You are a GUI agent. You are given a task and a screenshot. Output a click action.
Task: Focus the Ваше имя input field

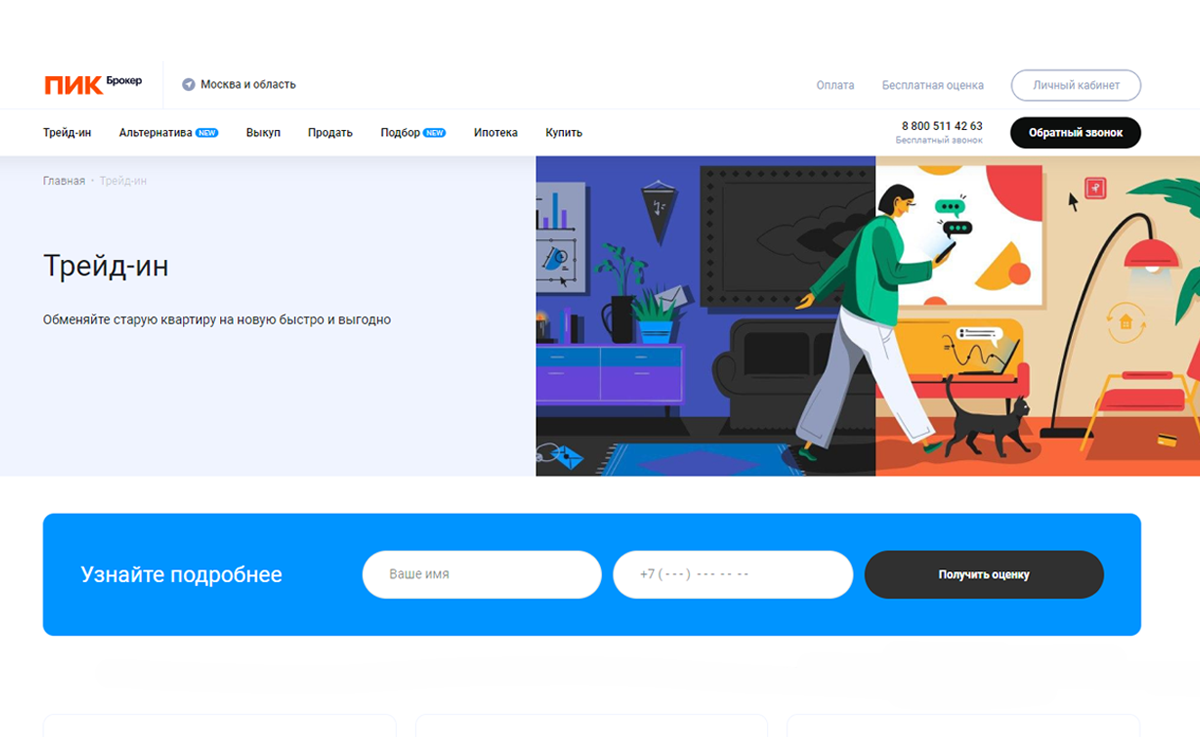click(x=482, y=575)
